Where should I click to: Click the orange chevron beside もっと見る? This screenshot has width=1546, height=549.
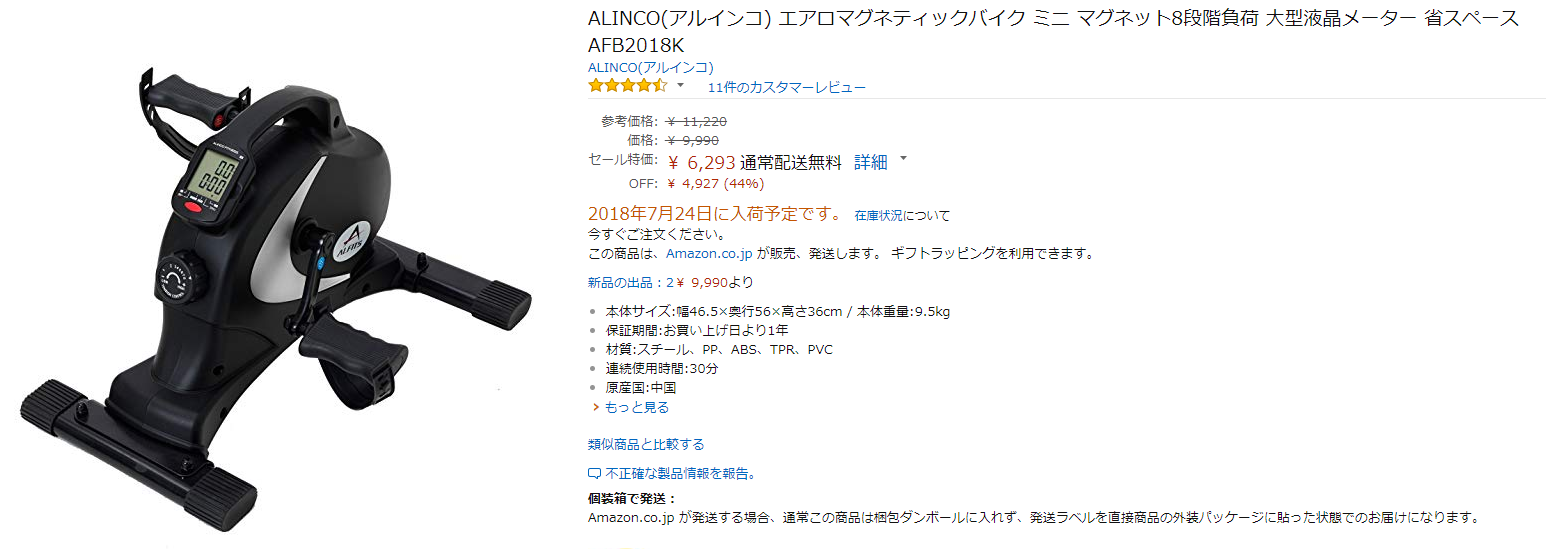point(595,408)
